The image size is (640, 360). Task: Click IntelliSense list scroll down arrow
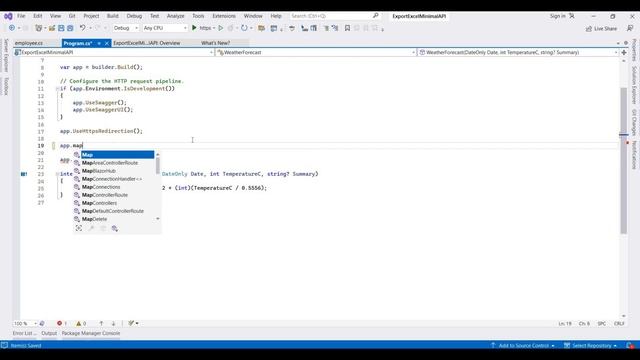point(158,219)
